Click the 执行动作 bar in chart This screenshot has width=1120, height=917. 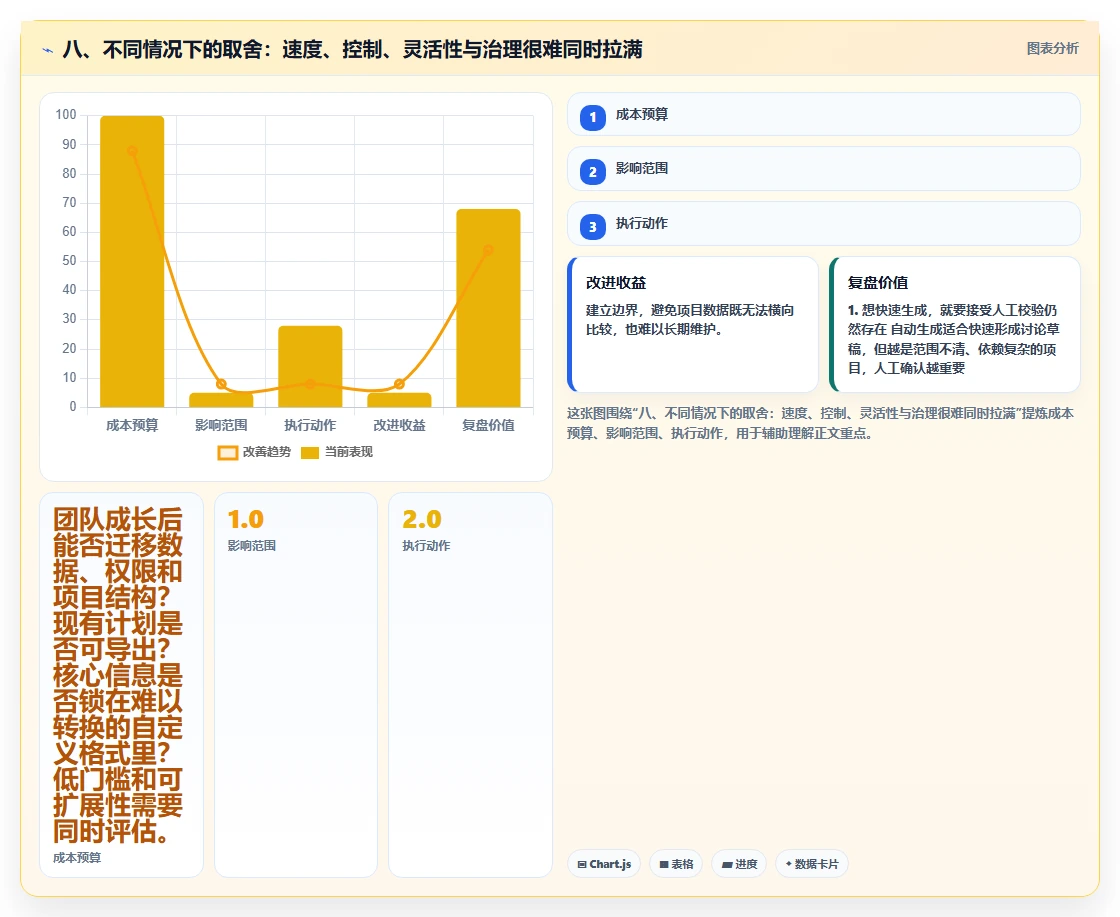coord(310,366)
